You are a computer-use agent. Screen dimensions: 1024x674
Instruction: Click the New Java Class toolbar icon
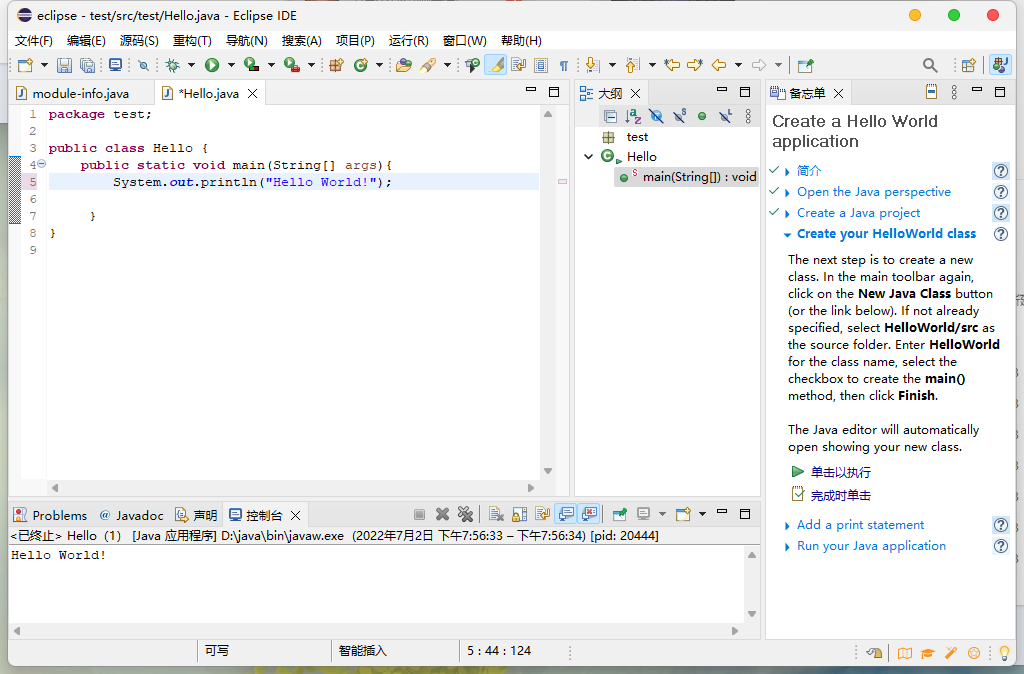tap(360, 65)
